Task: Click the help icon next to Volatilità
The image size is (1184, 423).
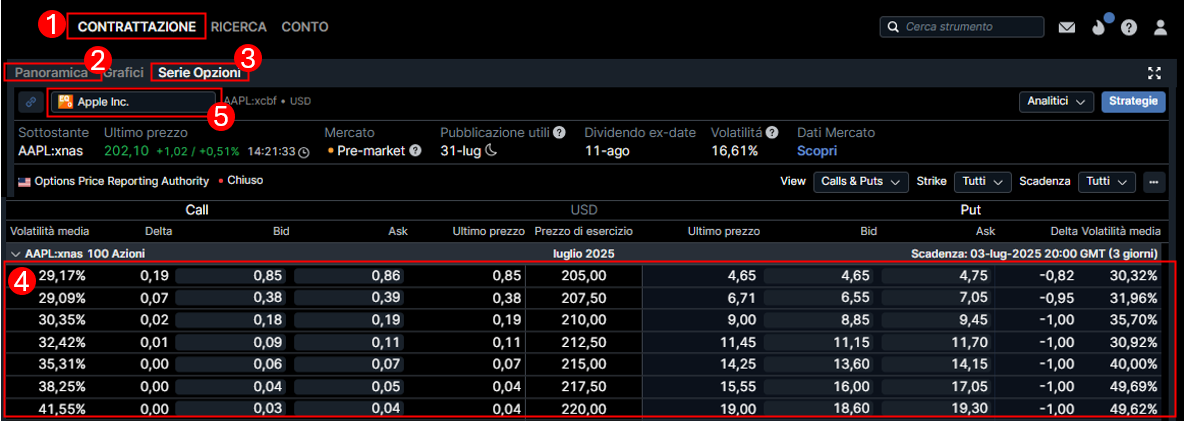Action: coord(772,133)
